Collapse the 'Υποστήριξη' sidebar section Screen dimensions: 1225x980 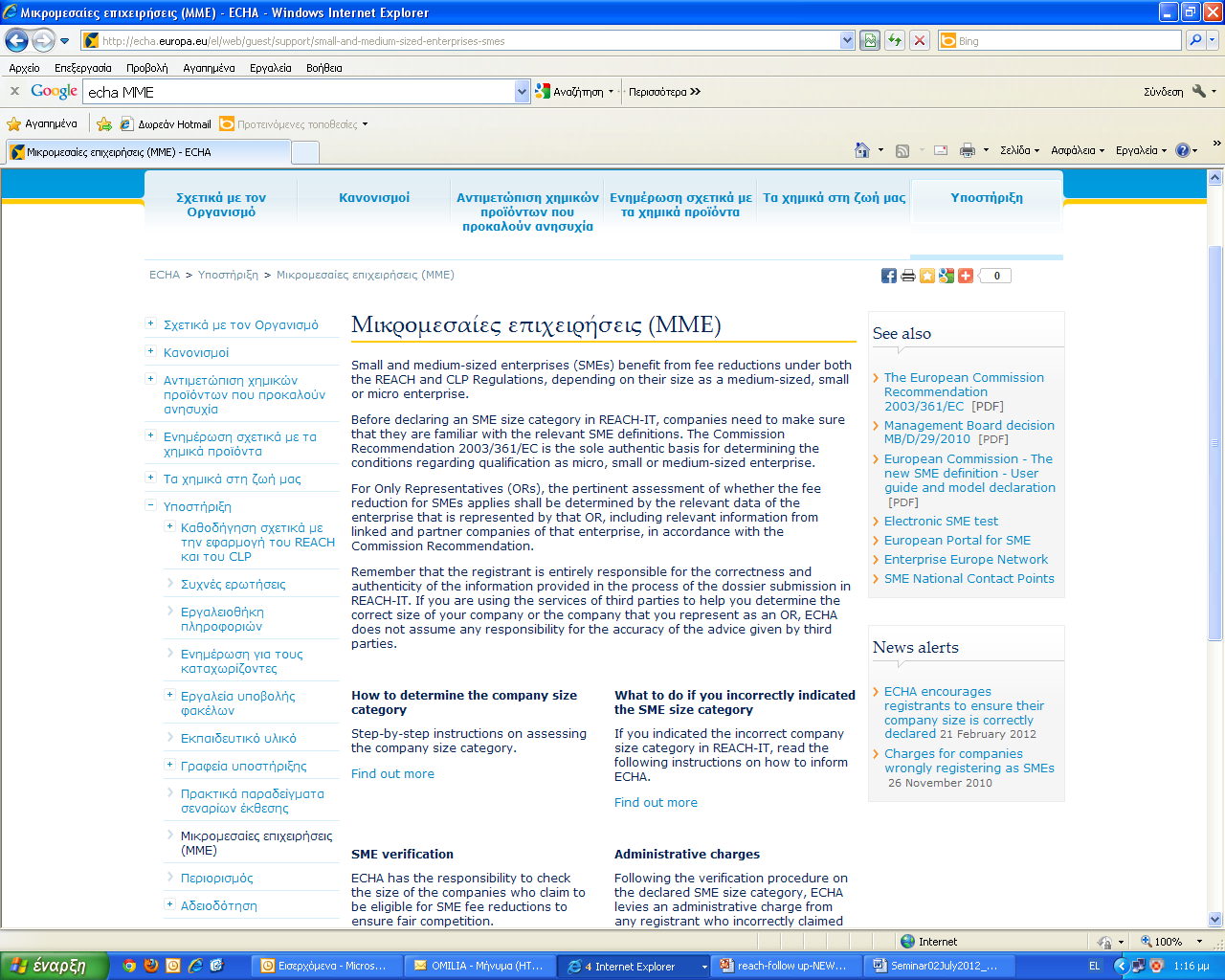click(x=150, y=505)
